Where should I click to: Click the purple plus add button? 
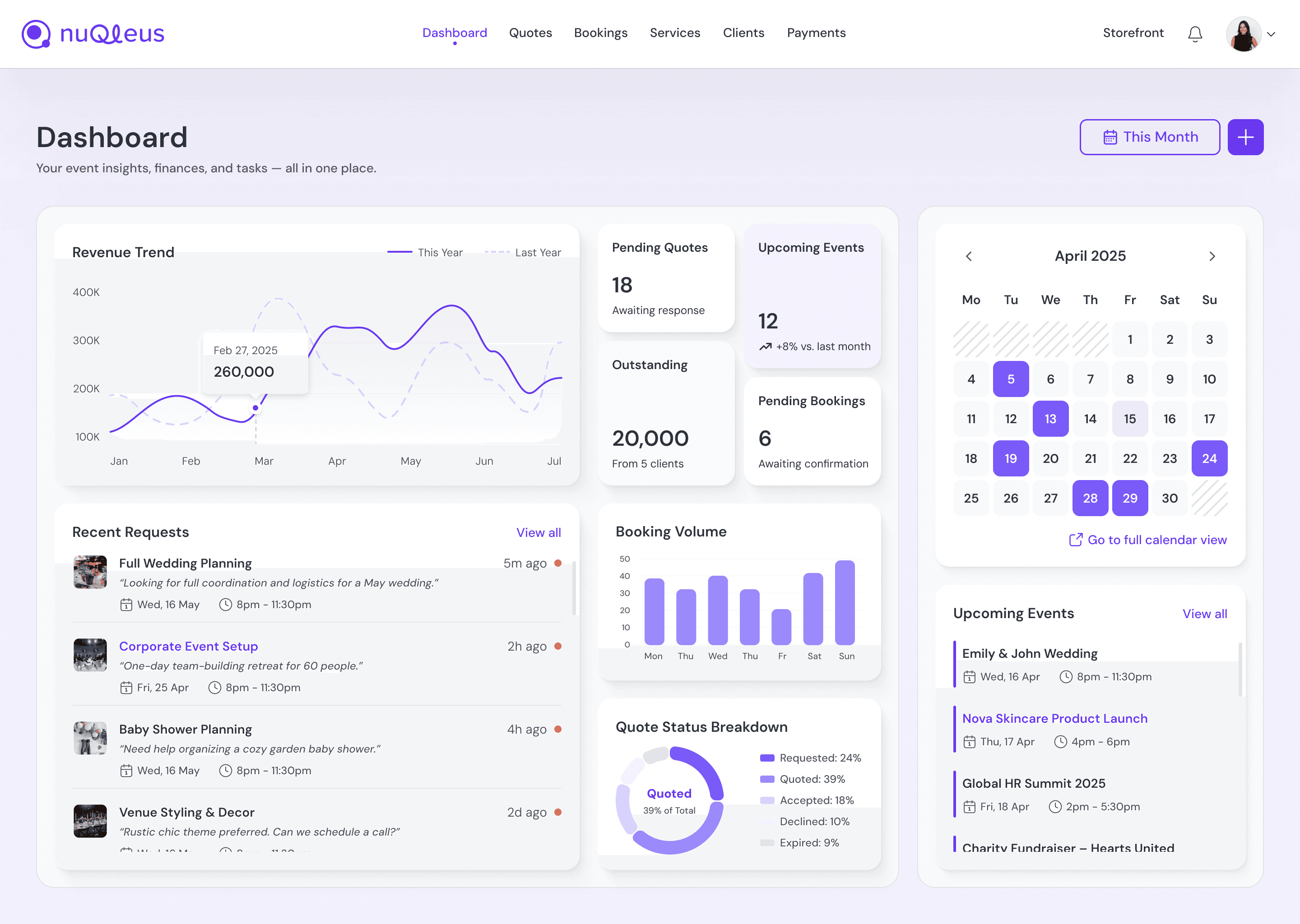pos(1245,137)
